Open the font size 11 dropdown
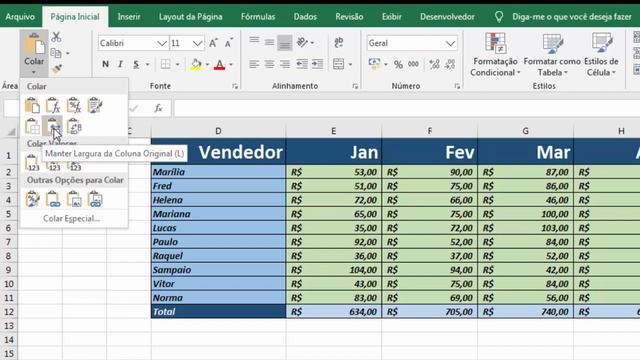This screenshot has height=360, width=640. tap(198, 43)
